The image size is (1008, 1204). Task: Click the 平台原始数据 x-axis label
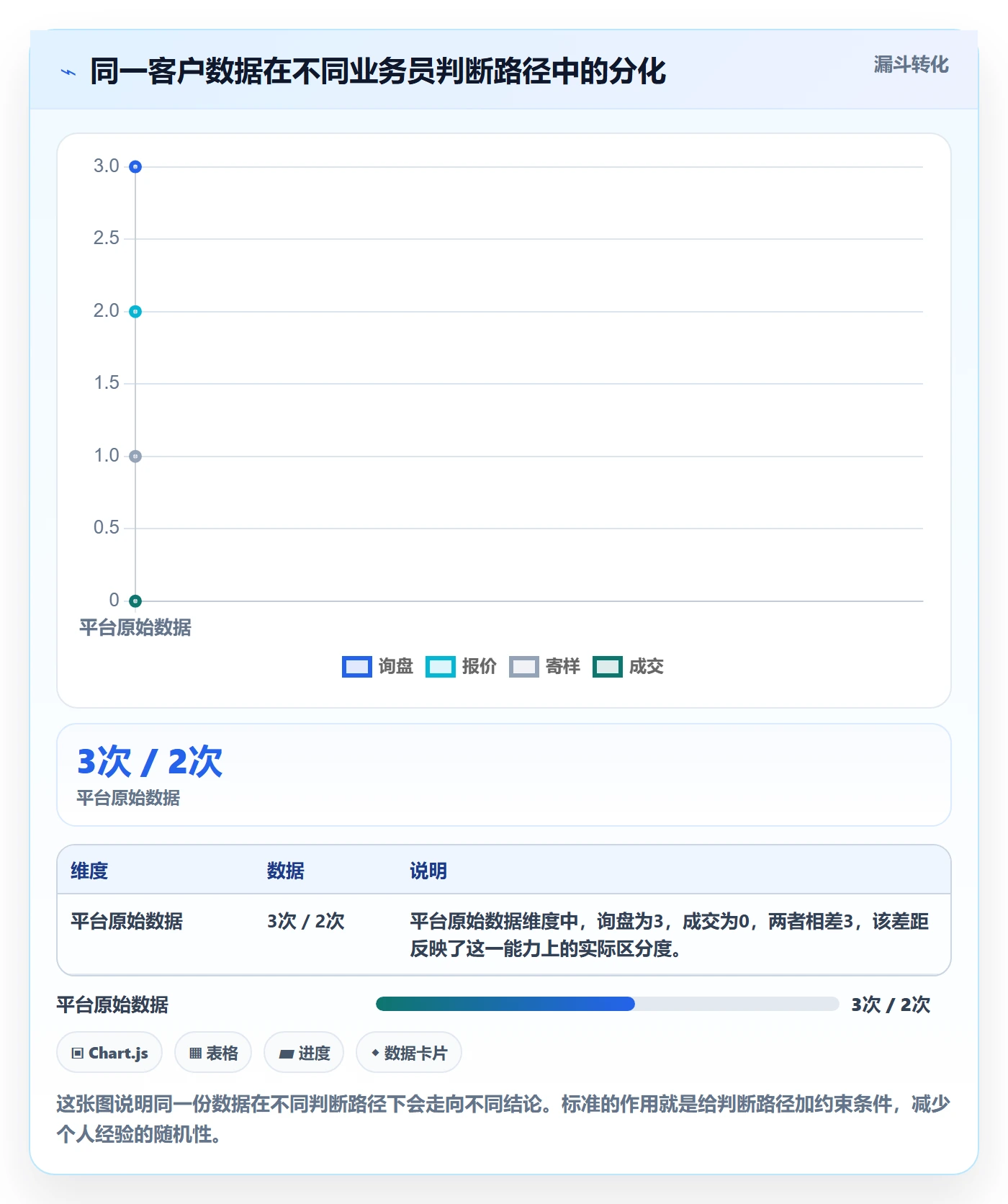tap(135, 628)
